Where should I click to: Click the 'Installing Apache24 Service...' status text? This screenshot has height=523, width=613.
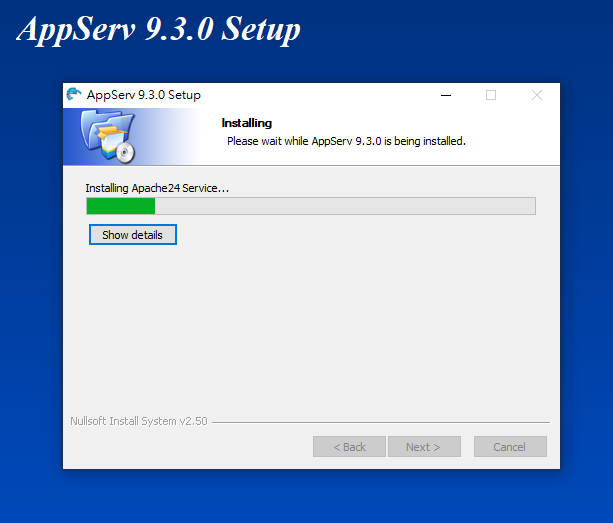point(157,188)
